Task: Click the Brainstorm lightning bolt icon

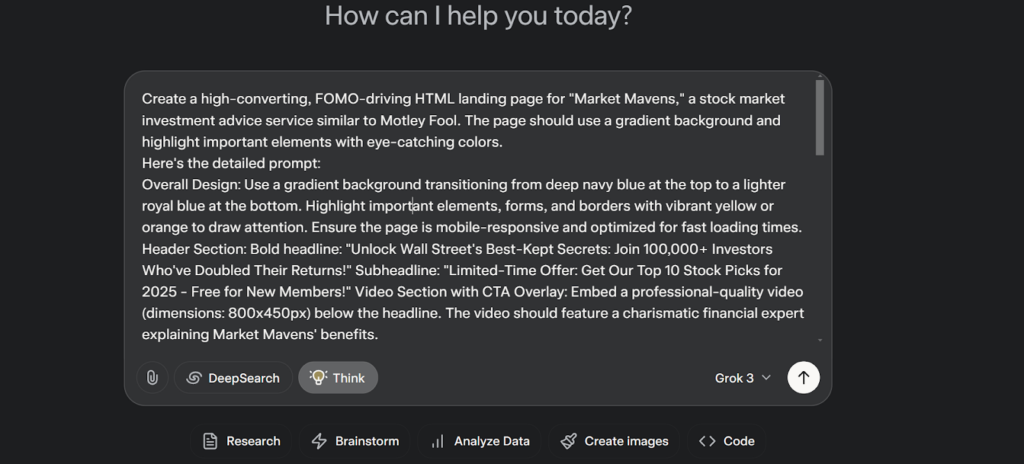Action: click(319, 441)
